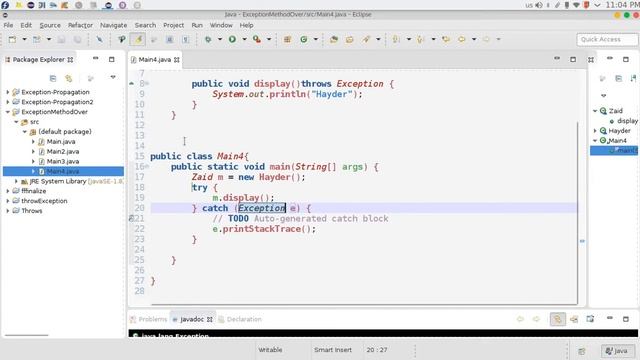Click the 11:04 PM clock
The width and height of the screenshot is (640, 360).
(x=622, y=5)
